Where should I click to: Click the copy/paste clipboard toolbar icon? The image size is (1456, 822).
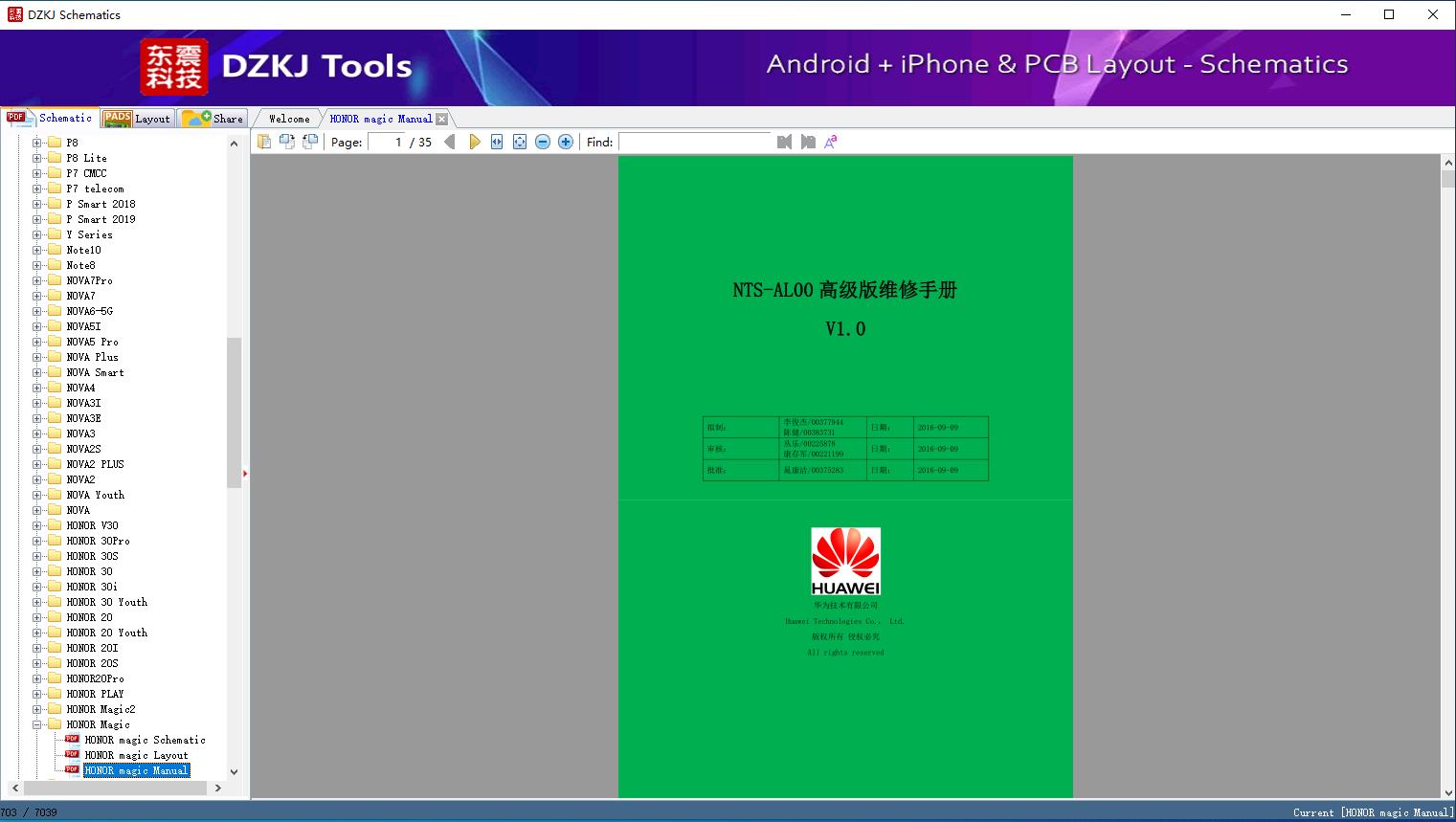tap(264, 142)
